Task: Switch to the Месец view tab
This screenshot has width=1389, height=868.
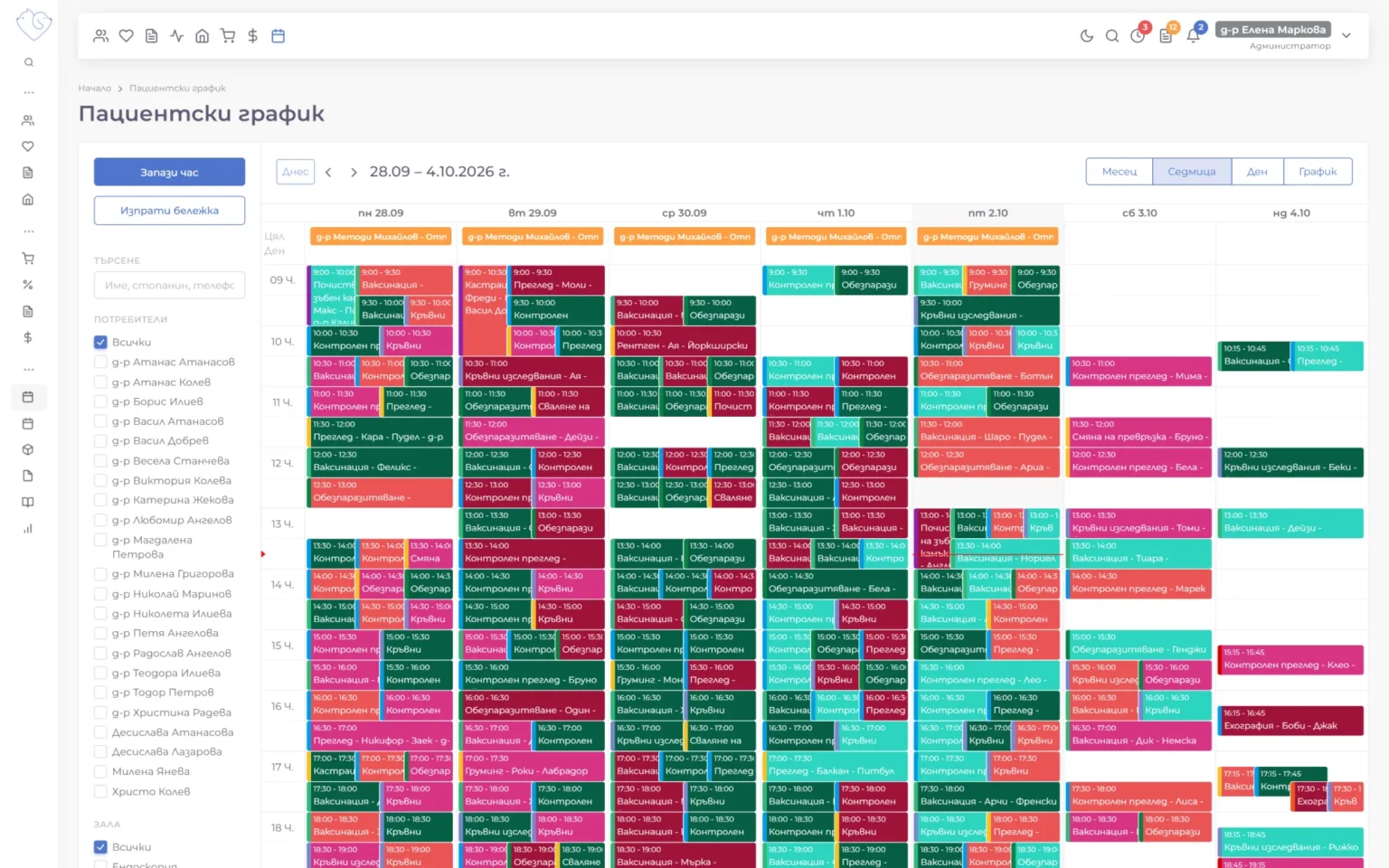Action: (1120, 172)
